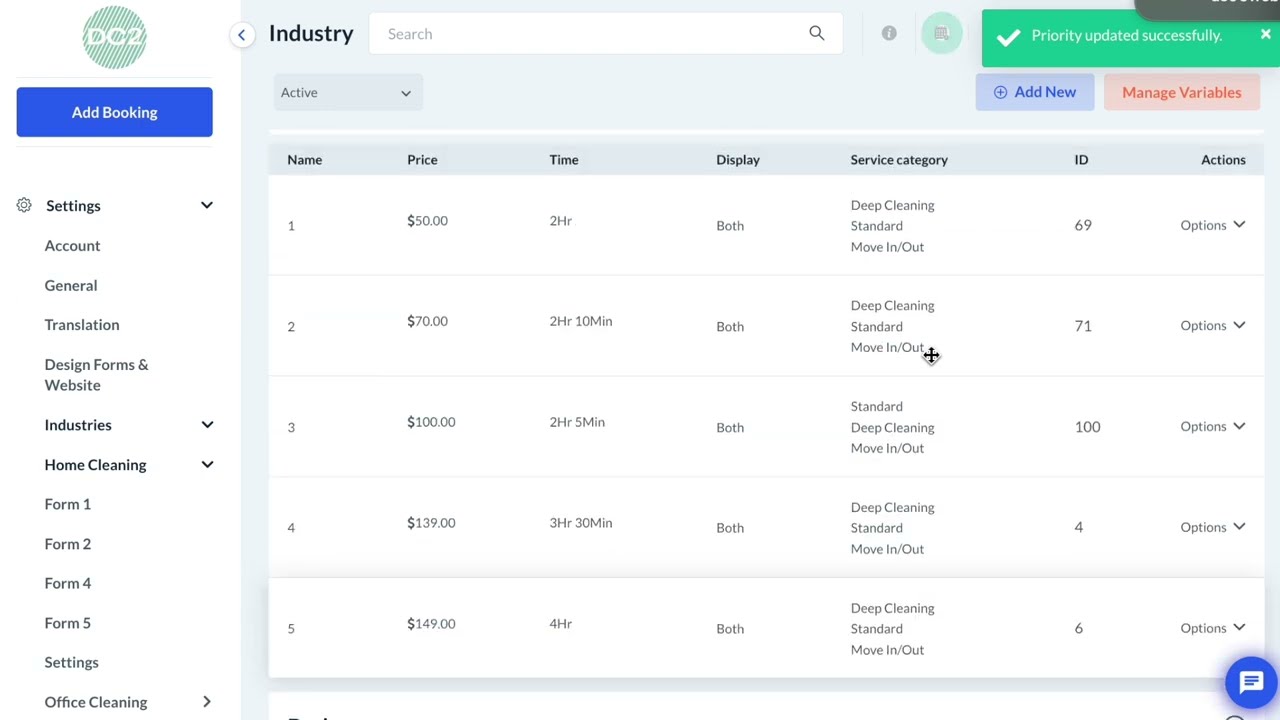The height and width of the screenshot is (720, 1280).
Task: Dismiss the priority updated notification
Action: [x=1265, y=35]
